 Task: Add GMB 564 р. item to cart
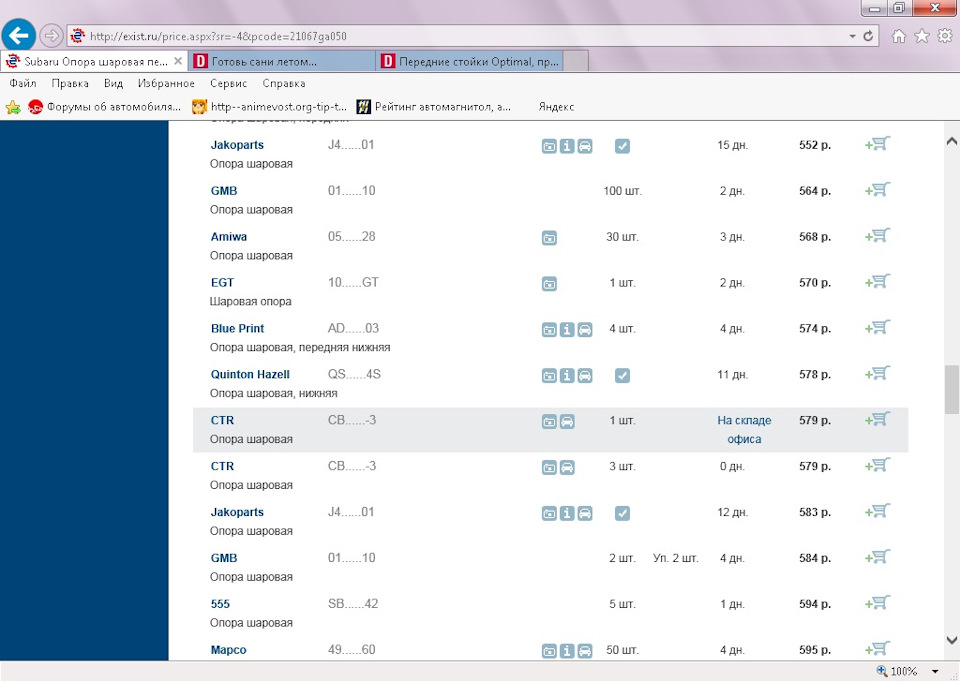coord(877,190)
